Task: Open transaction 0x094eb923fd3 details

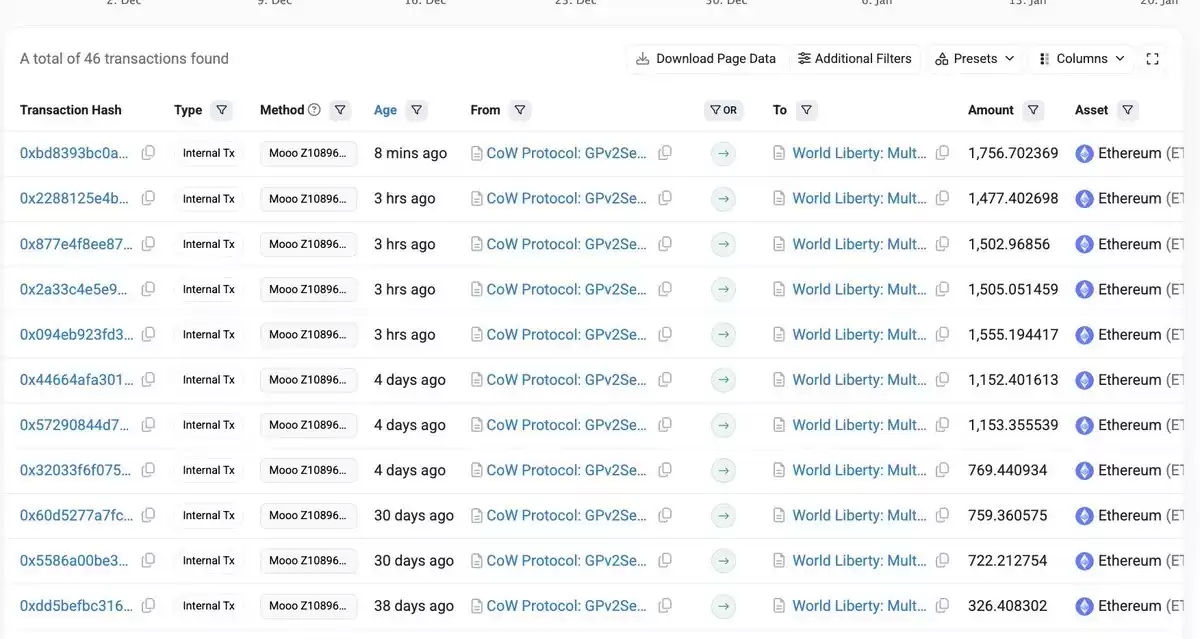Action: point(76,334)
